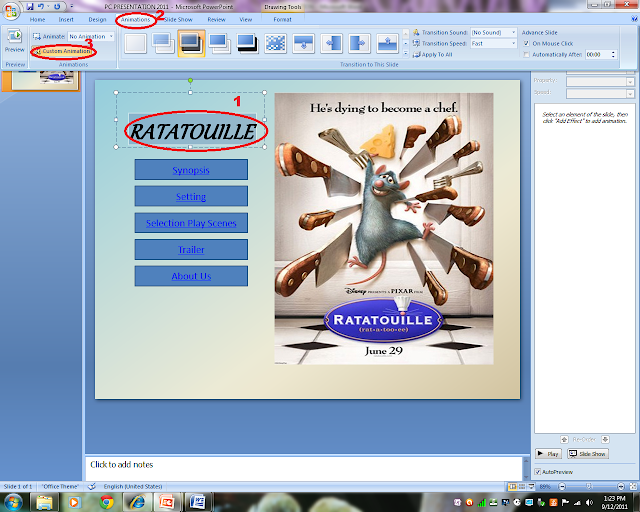
Task: Expand the transition gallery More arrow
Action: point(406,53)
